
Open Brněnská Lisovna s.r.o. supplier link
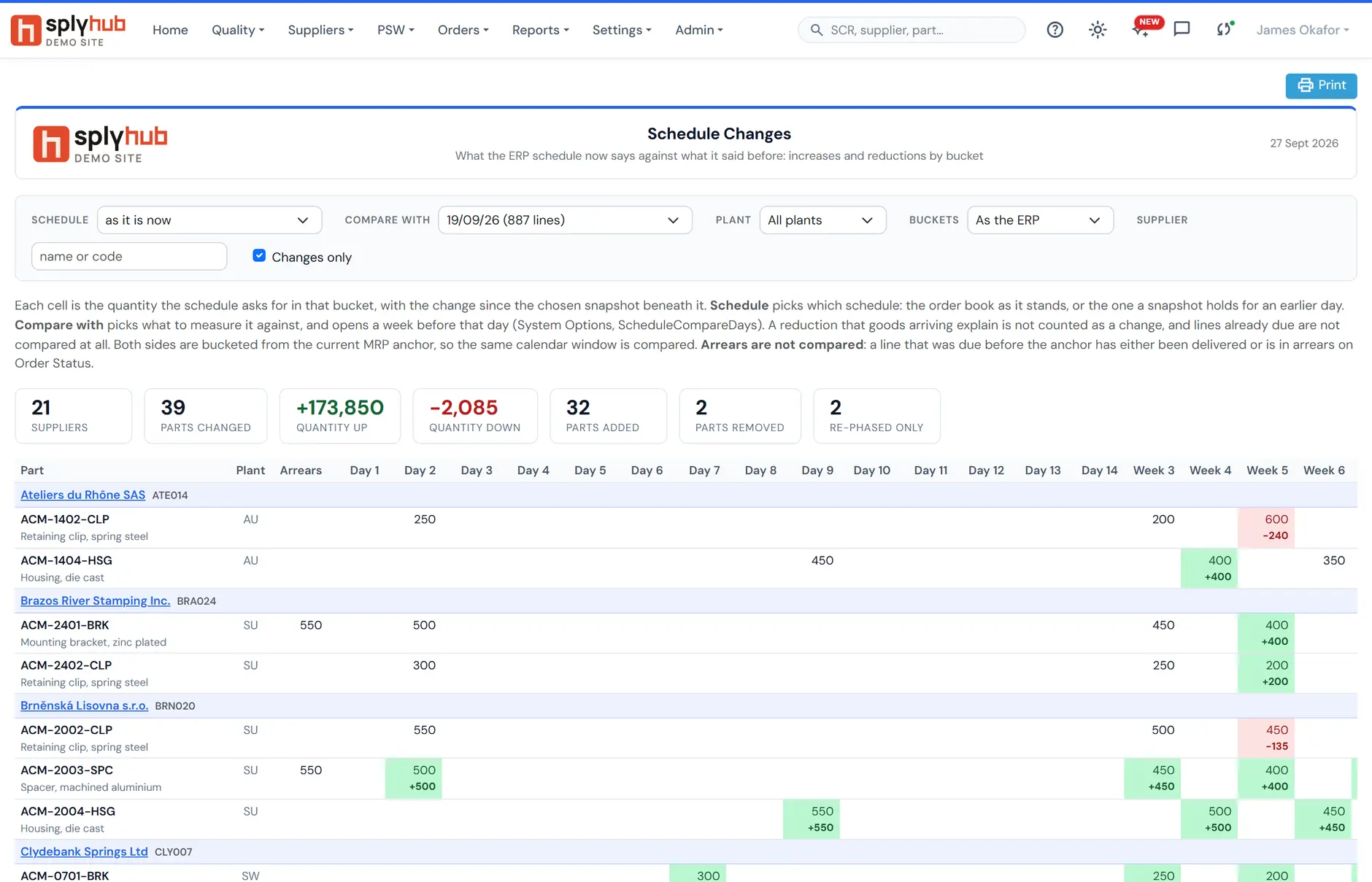(84, 705)
